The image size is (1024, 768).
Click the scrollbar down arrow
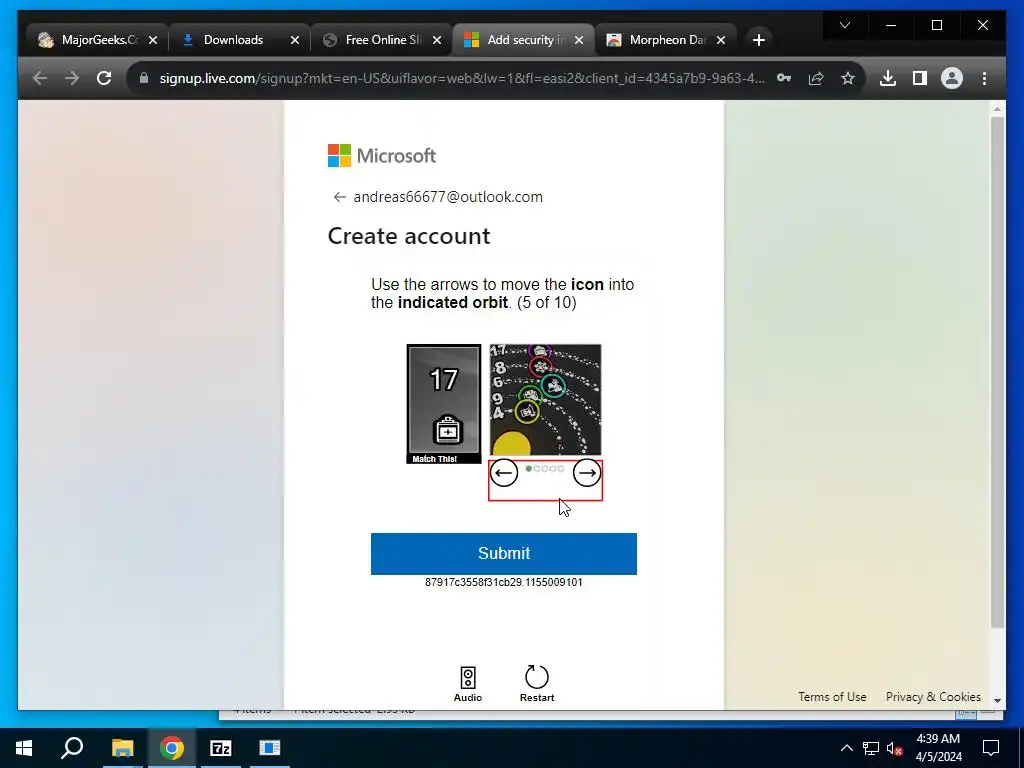[x=997, y=701]
